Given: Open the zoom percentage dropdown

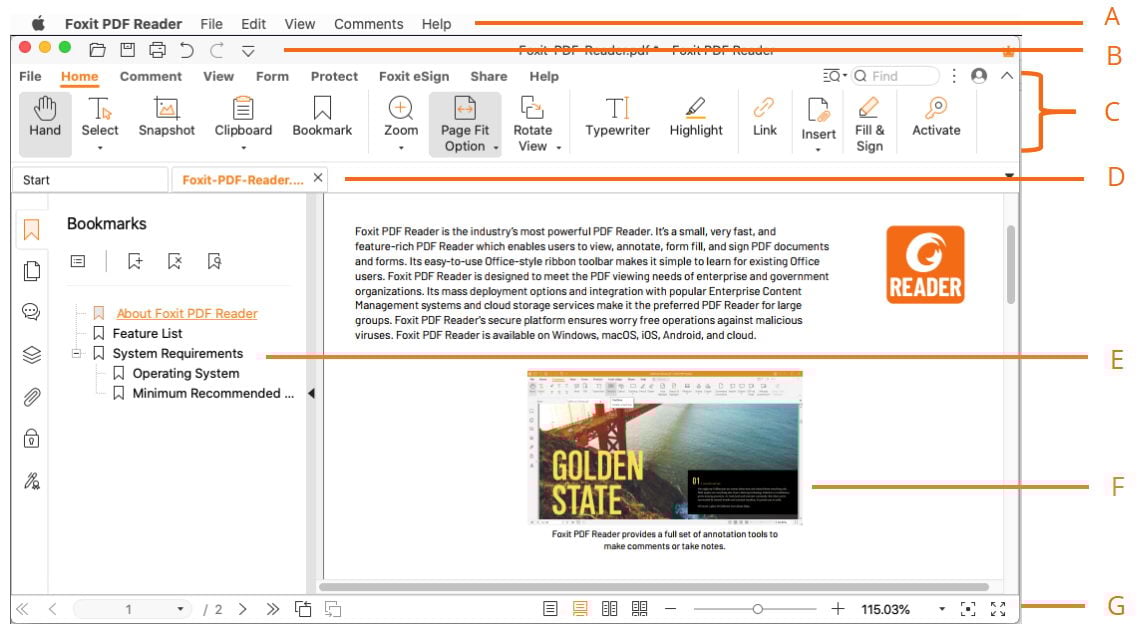Looking at the screenshot, I should click(939, 607).
